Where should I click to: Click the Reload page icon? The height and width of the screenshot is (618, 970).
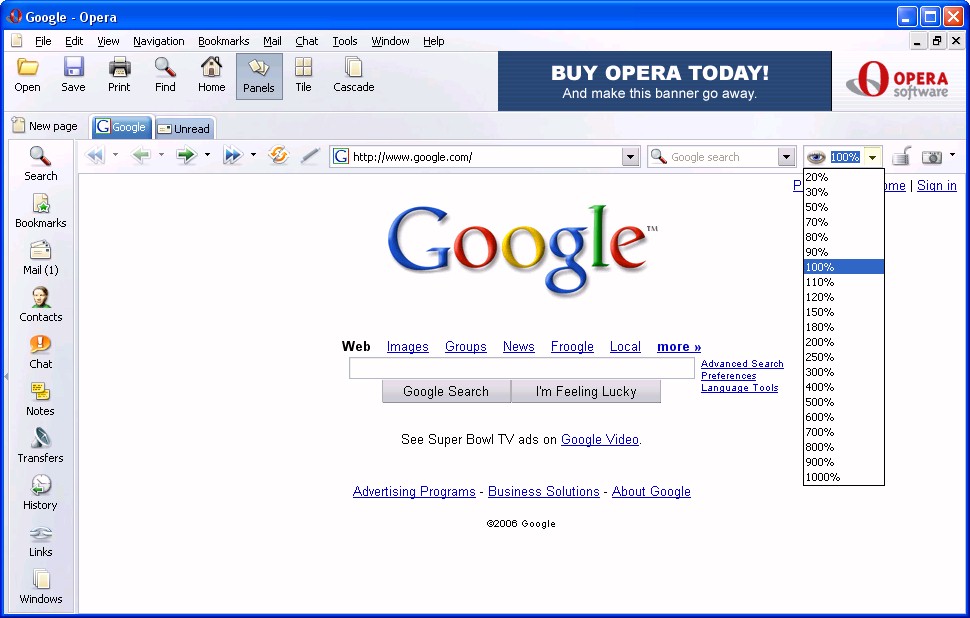pyautogui.click(x=278, y=155)
